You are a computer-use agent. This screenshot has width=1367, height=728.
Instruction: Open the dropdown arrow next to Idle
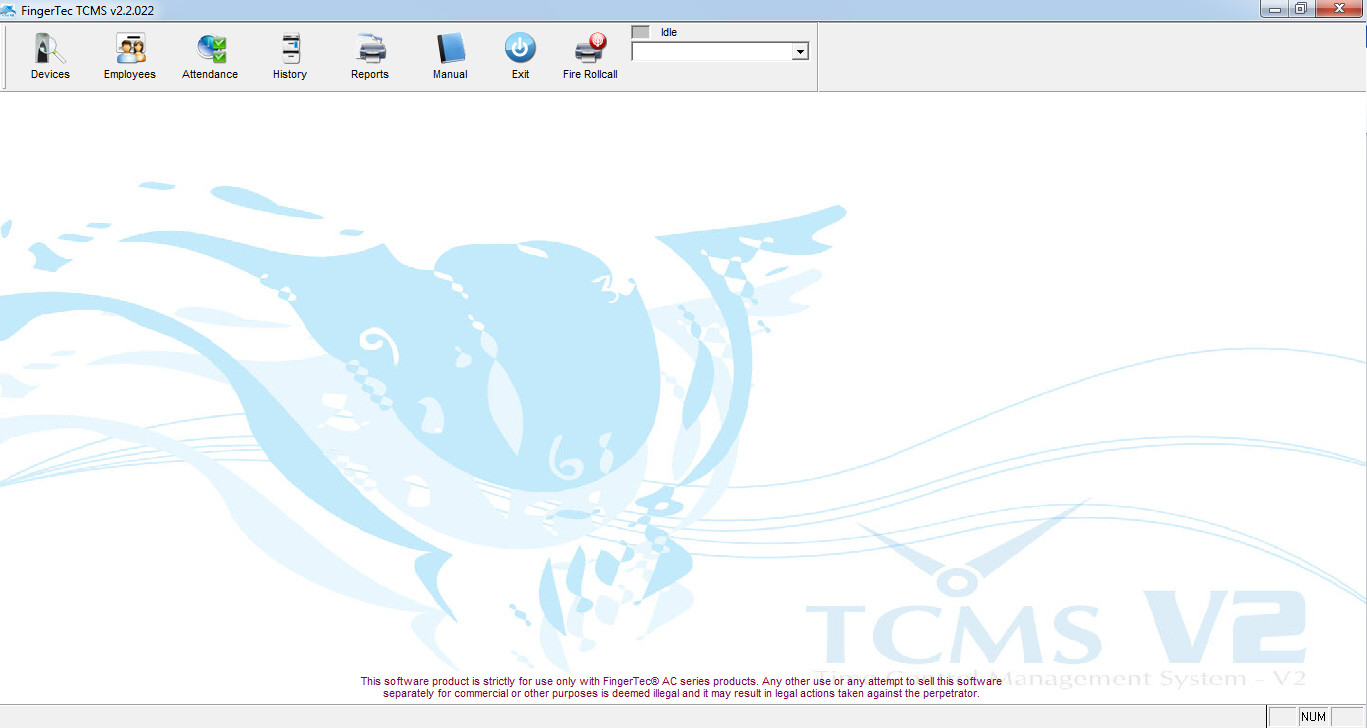tap(799, 51)
